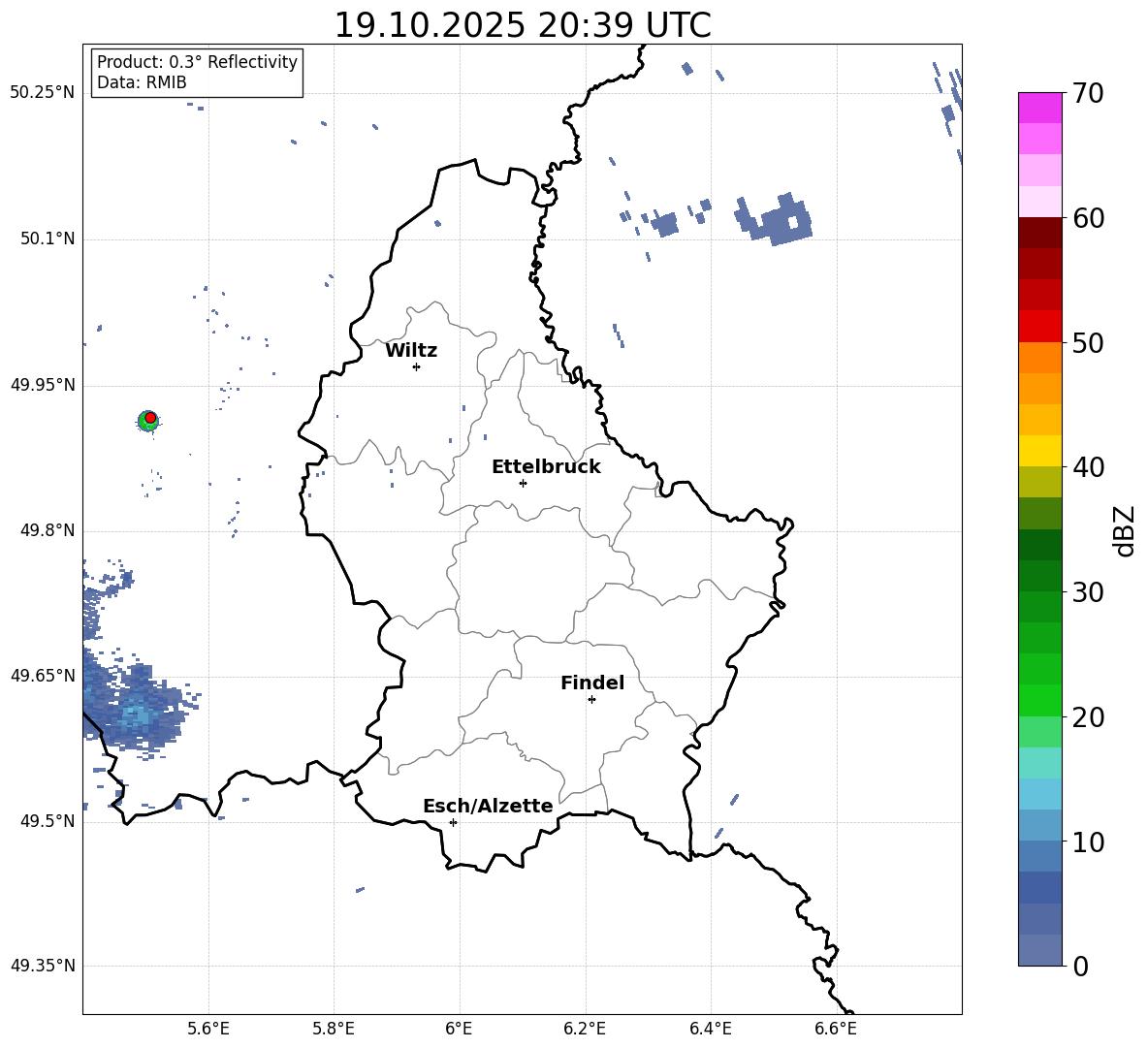The height and width of the screenshot is (1048, 1148).
Task: Click the magenta top colorbar segment
Action: (1039, 108)
